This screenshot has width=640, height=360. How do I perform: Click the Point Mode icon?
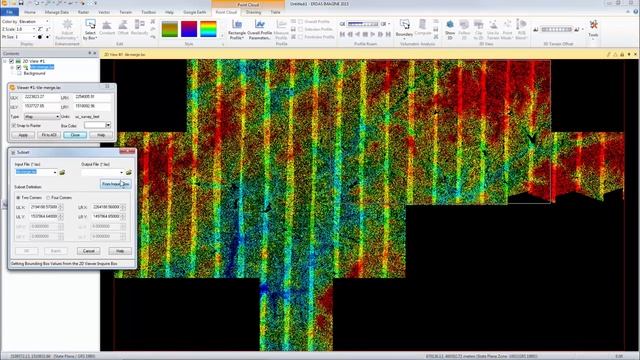pos(507,29)
